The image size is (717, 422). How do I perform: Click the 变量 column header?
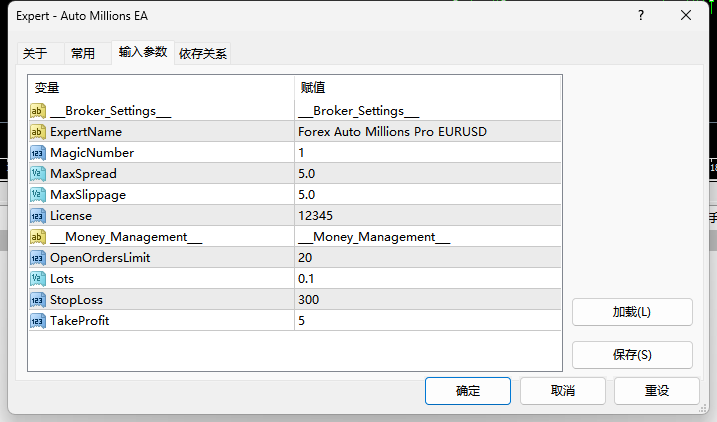pos(161,87)
